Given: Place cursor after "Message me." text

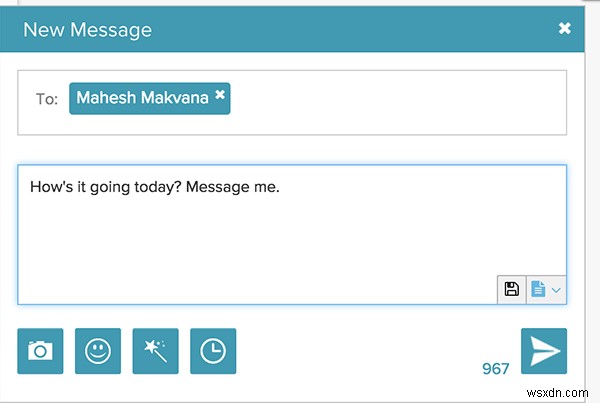Looking at the screenshot, I should [x=280, y=186].
